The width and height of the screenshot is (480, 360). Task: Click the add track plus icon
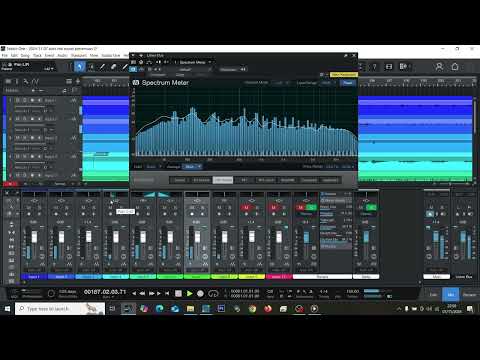click(78, 81)
